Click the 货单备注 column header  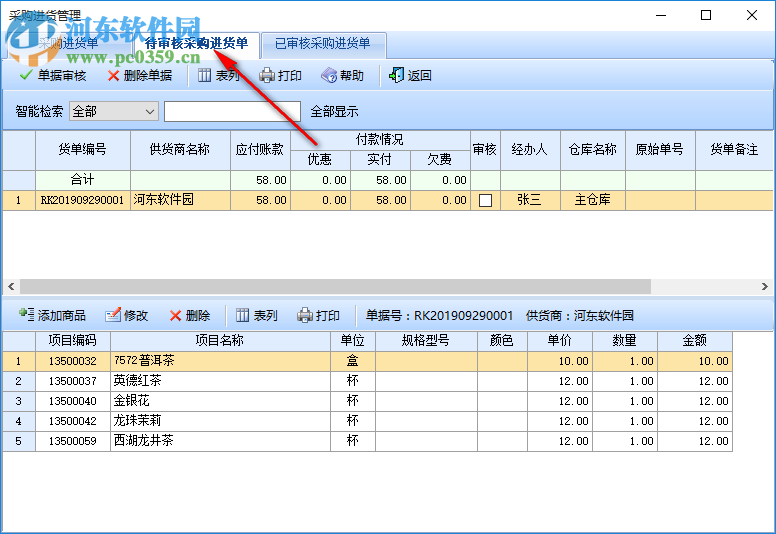click(734, 150)
